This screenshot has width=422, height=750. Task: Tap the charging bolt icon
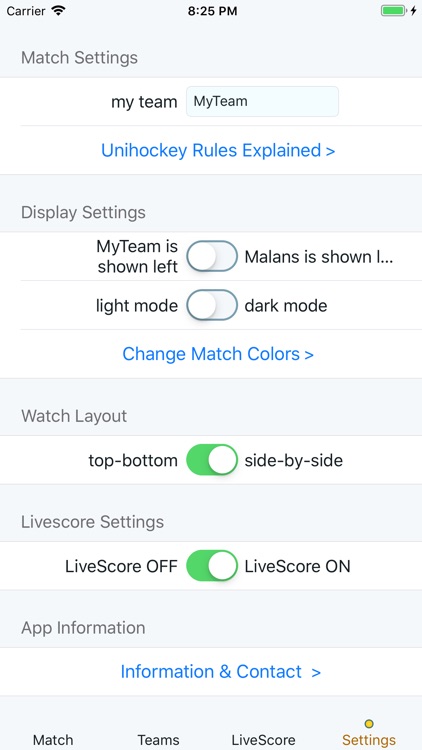413,11
